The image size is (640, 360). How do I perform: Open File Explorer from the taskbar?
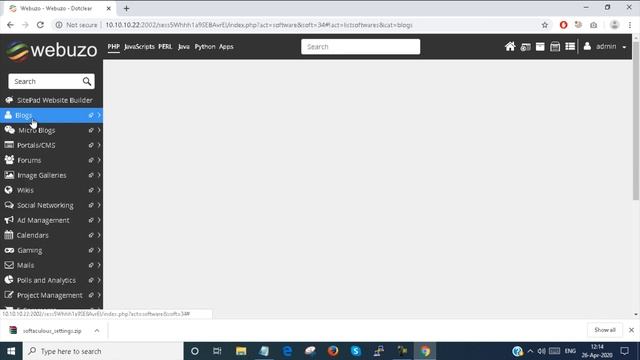pyautogui.click(x=241, y=351)
